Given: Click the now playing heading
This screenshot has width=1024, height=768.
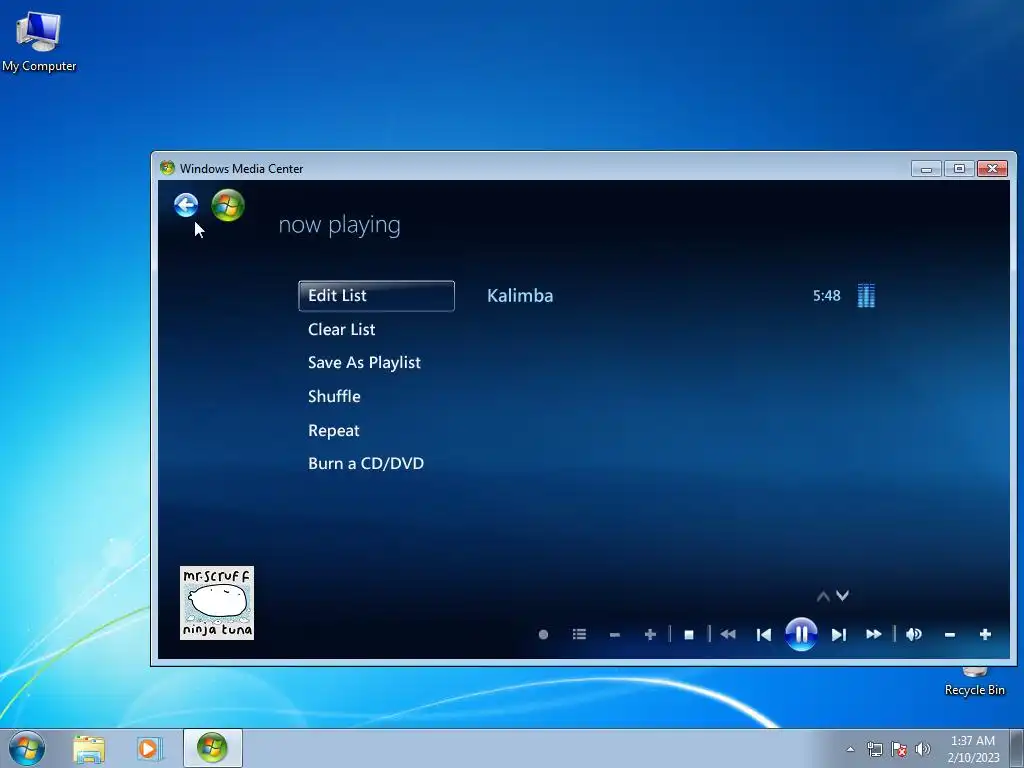Looking at the screenshot, I should coord(340,225).
